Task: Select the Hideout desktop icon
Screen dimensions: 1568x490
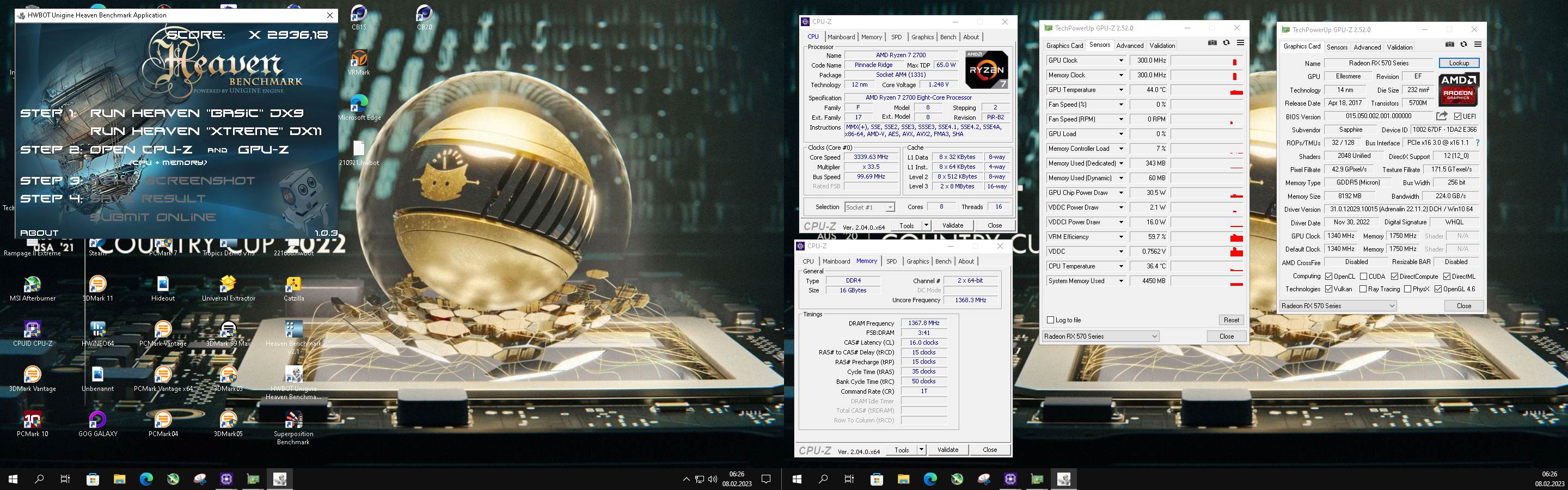Action: (x=163, y=289)
